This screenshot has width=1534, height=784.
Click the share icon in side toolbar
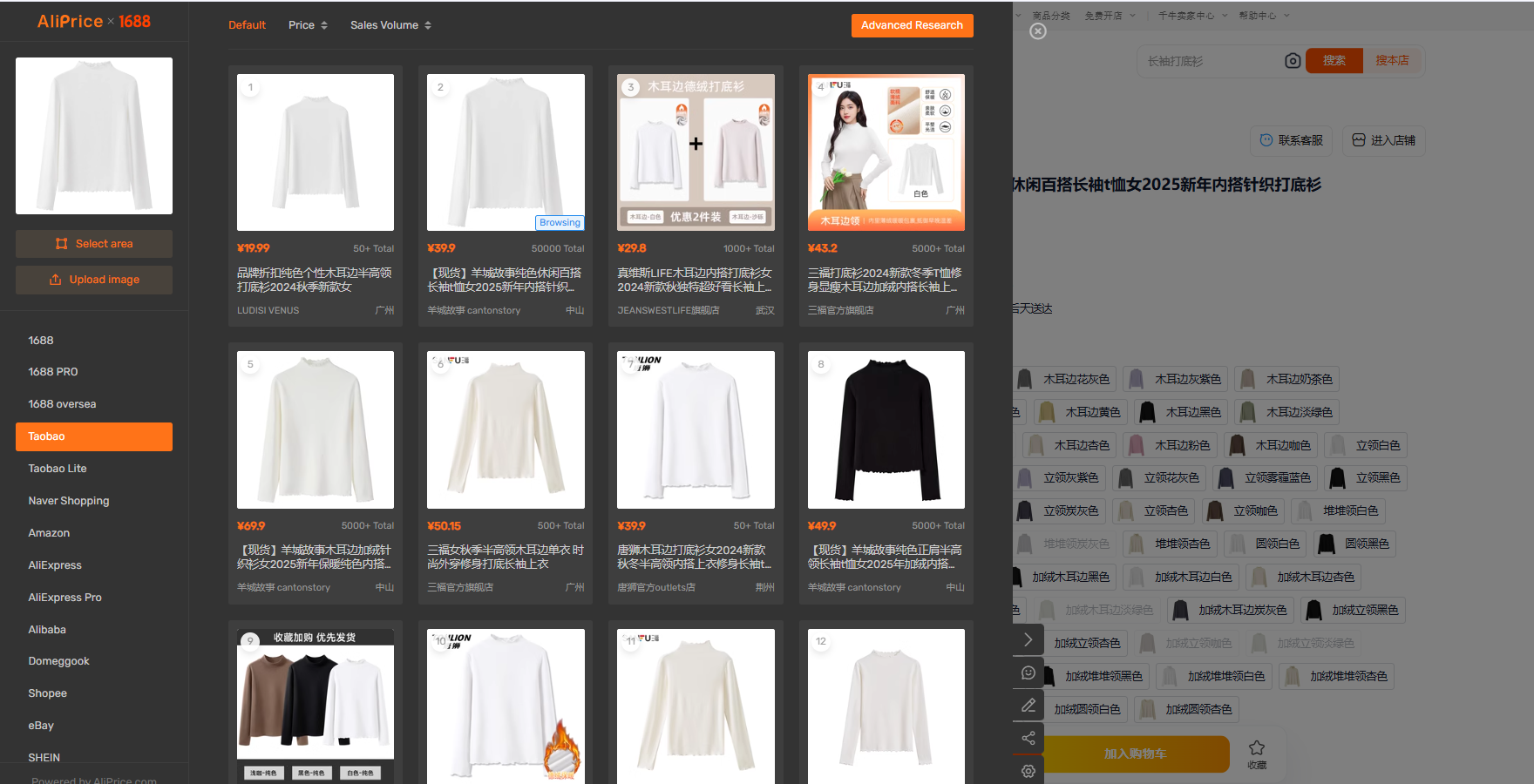click(1028, 738)
